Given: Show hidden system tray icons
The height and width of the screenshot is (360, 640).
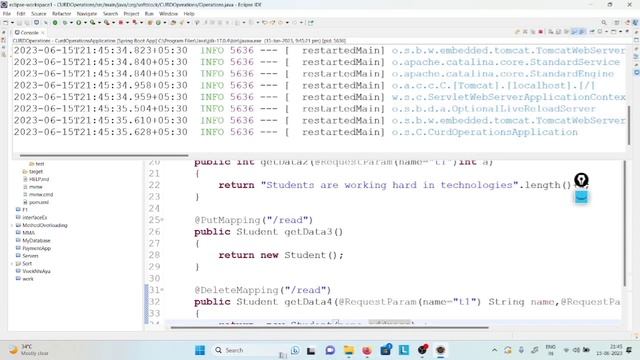Looking at the screenshot, I should (x=494, y=350).
